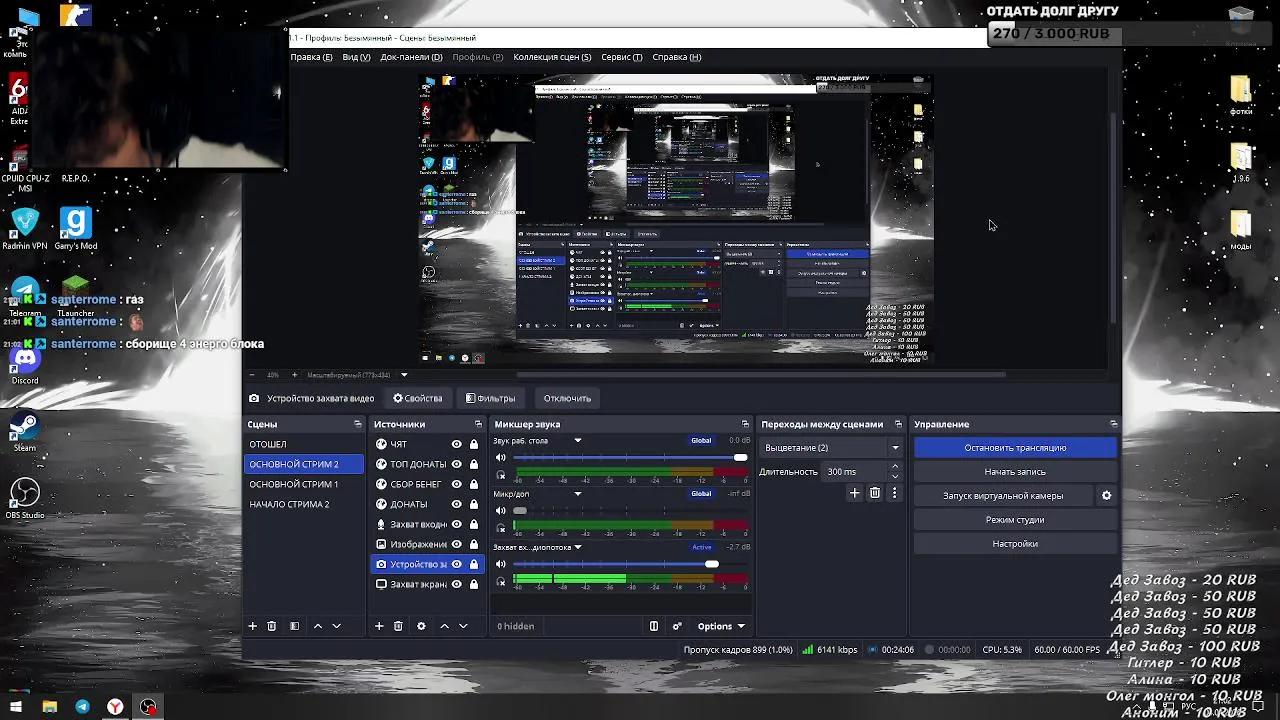Expand Микр/доп channel dropdown arrow
This screenshot has height=720, width=1280.
(x=577, y=494)
